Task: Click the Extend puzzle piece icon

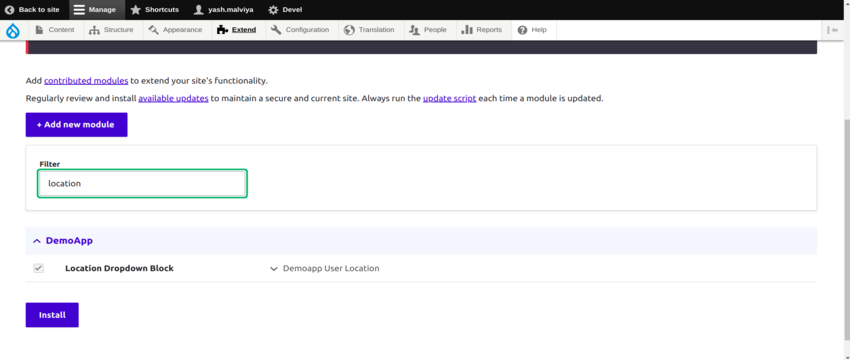Action: point(222,30)
